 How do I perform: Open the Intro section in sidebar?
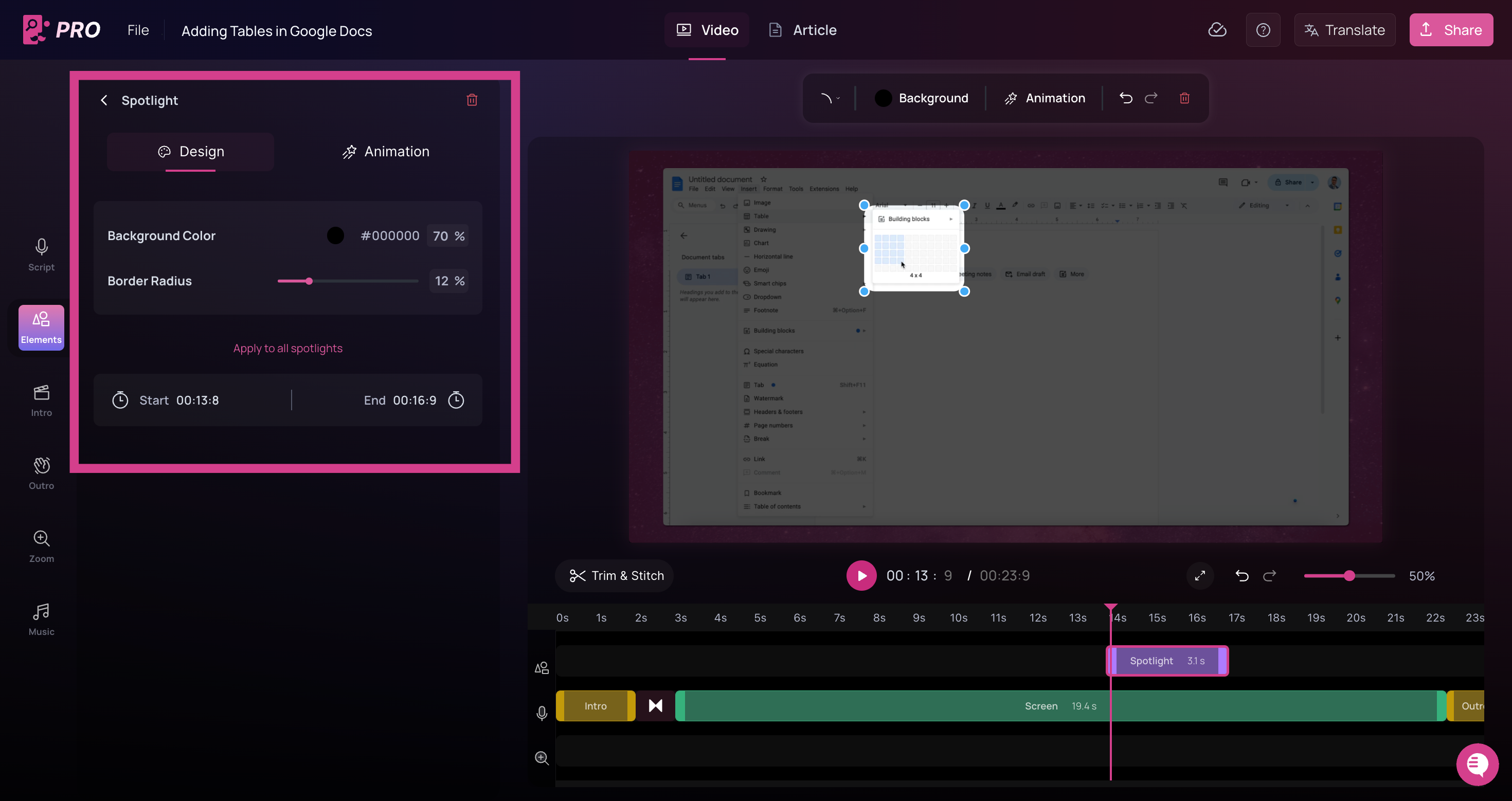41,400
